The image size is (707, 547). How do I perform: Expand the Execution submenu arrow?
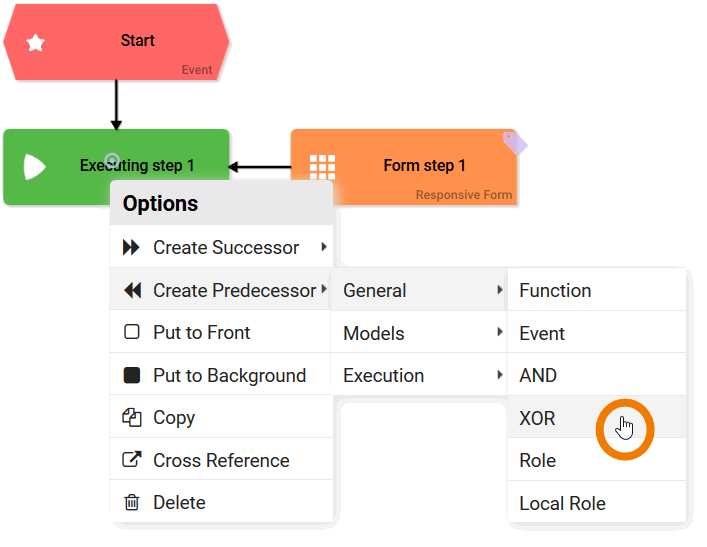pos(499,375)
